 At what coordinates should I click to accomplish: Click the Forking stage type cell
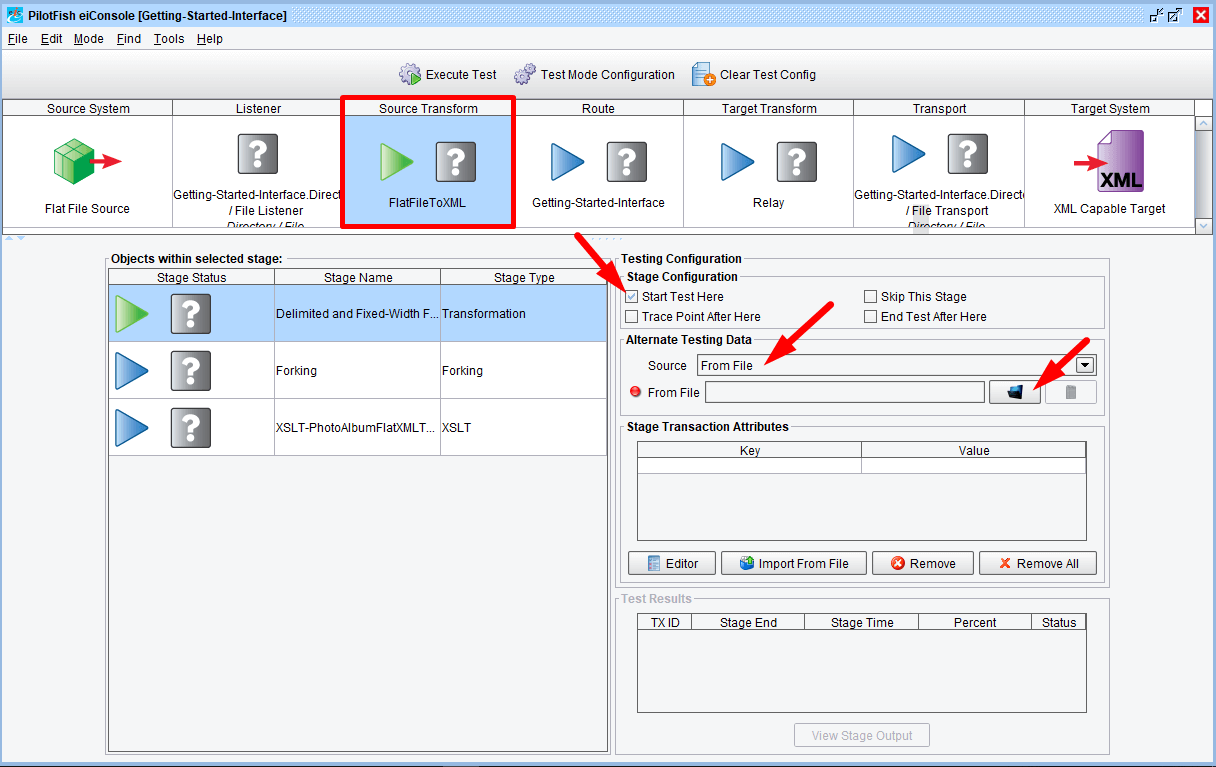pyautogui.click(x=523, y=370)
